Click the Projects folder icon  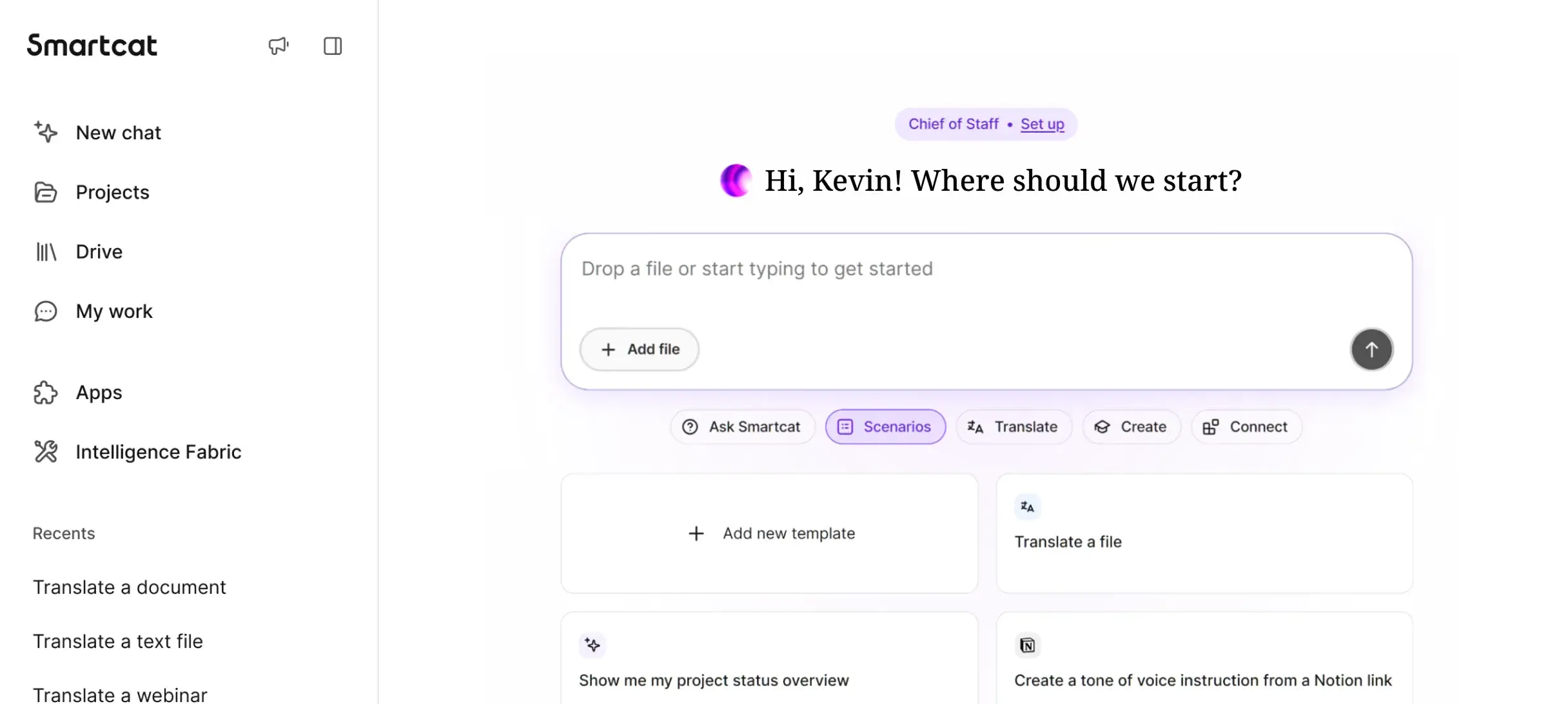[46, 192]
